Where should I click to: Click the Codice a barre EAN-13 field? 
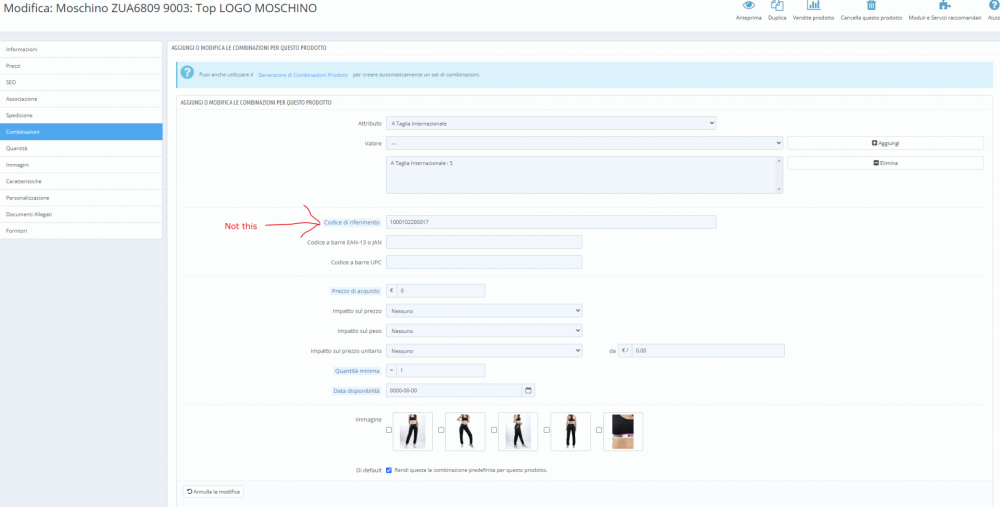(x=484, y=242)
